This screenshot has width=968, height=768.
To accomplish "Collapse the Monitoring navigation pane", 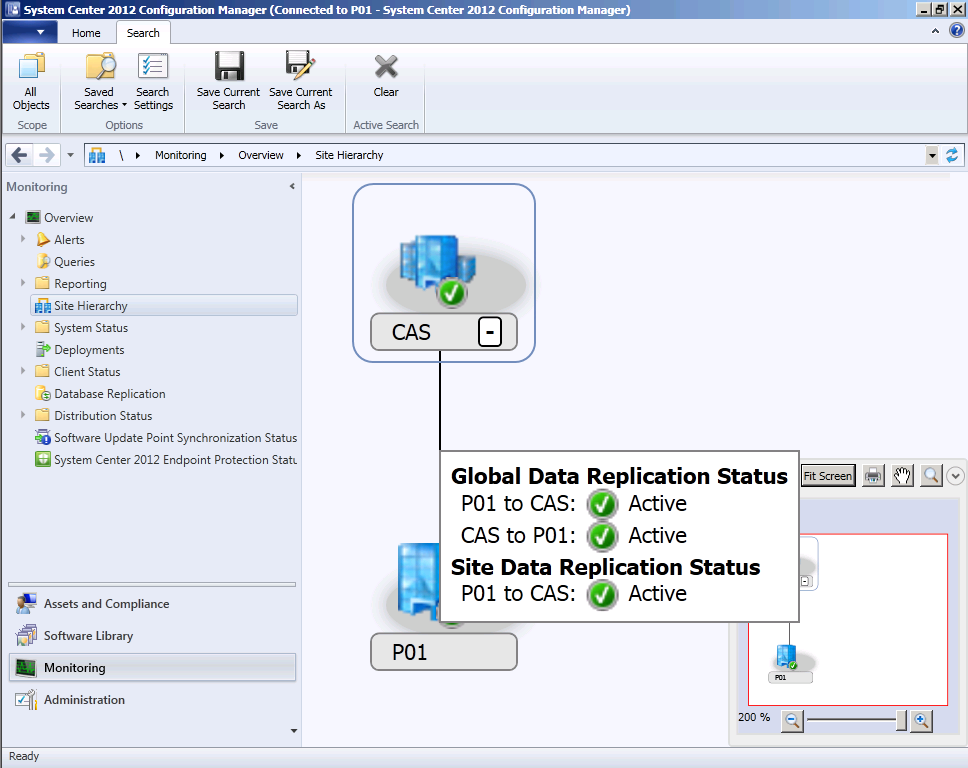I will click(x=292, y=186).
